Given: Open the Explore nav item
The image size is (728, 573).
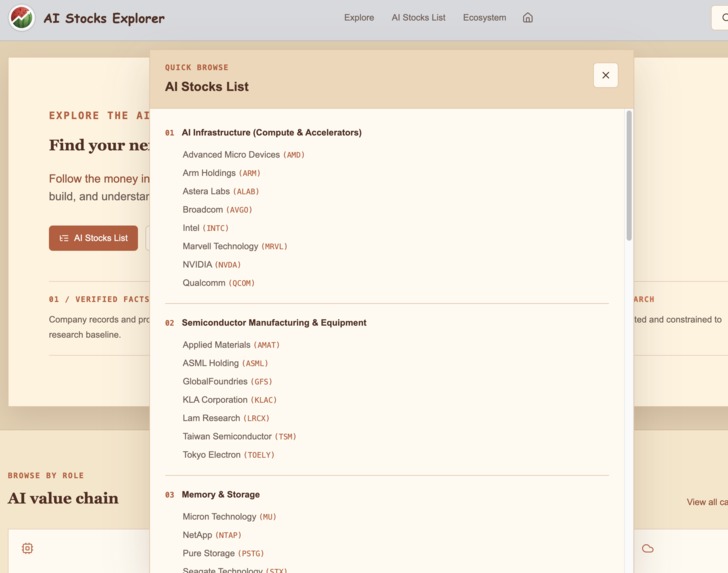Looking at the screenshot, I should [x=359, y=18].
